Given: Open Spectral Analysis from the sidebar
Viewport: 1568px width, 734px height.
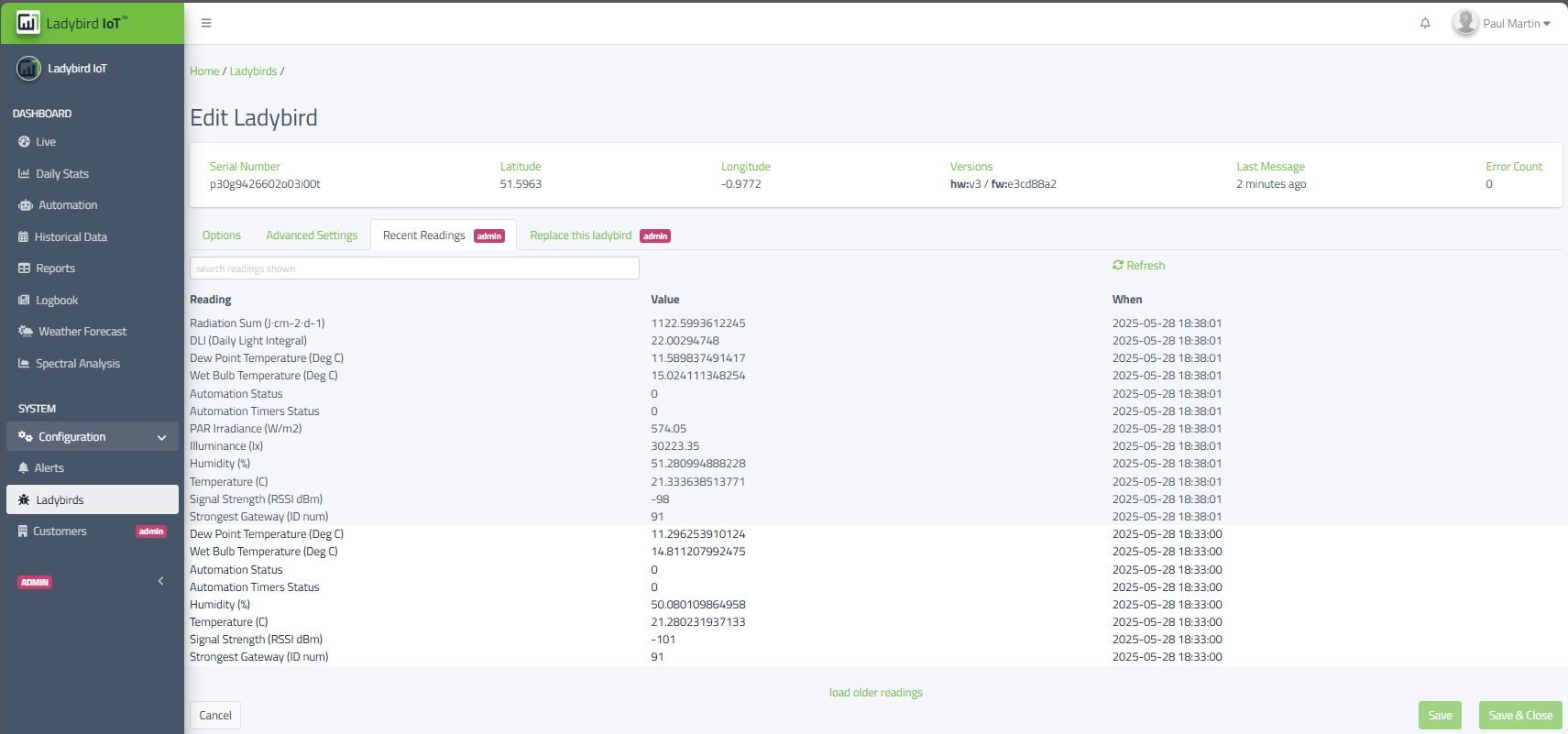Looking at the screenshot, I should pos(78,364).
